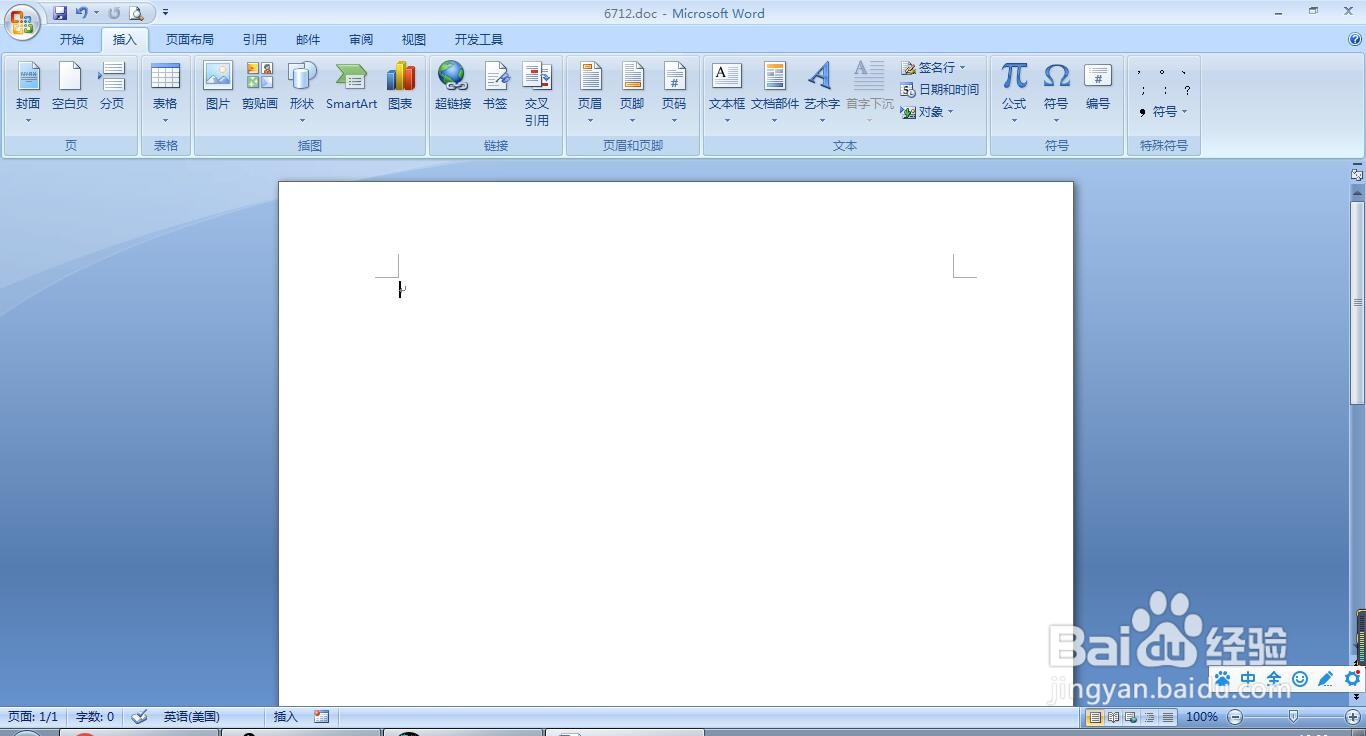Open word count via 字数: 0
Viewport: 1366px width, 736px height.
[95, 717]
